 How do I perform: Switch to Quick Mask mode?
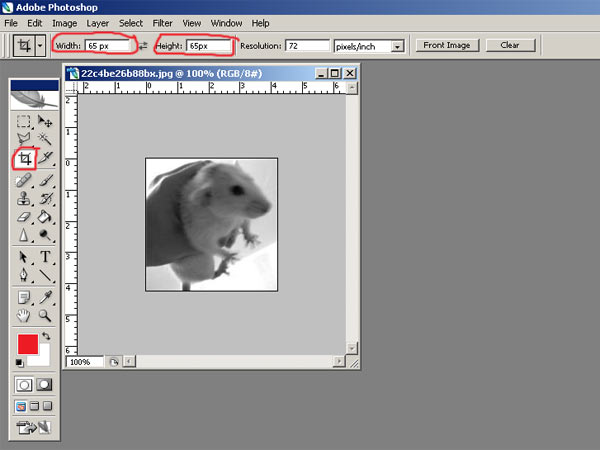(44, 385)
